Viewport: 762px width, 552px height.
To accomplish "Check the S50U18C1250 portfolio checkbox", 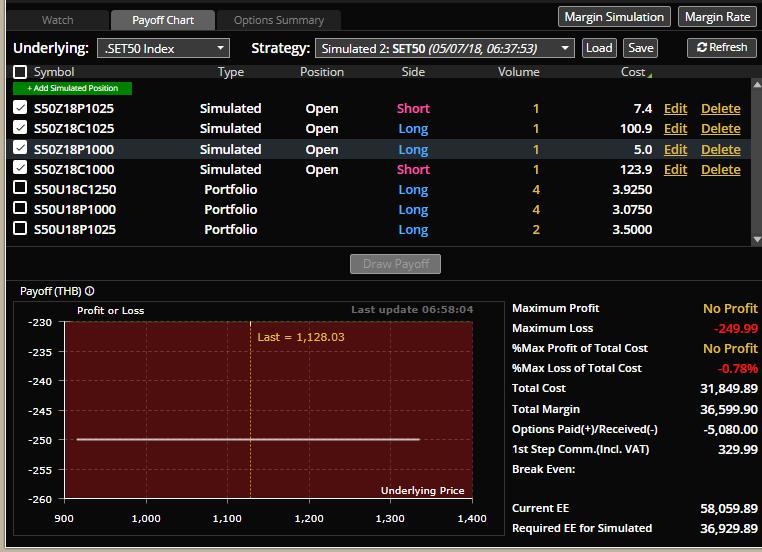I will pyautogui.click(x=20, y=188).
